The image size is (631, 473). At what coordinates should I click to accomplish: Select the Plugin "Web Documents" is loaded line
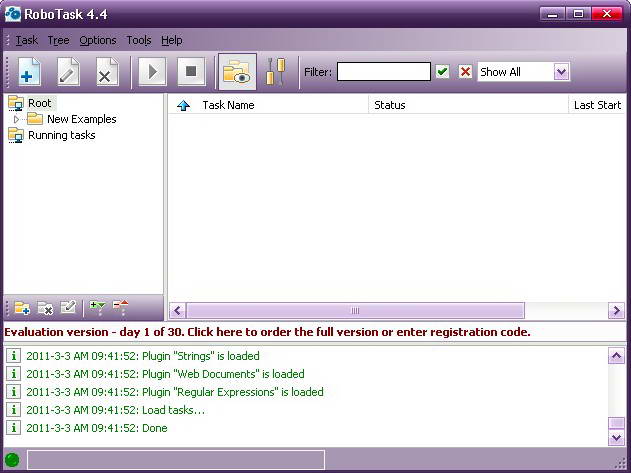click(x=165, y=374)
